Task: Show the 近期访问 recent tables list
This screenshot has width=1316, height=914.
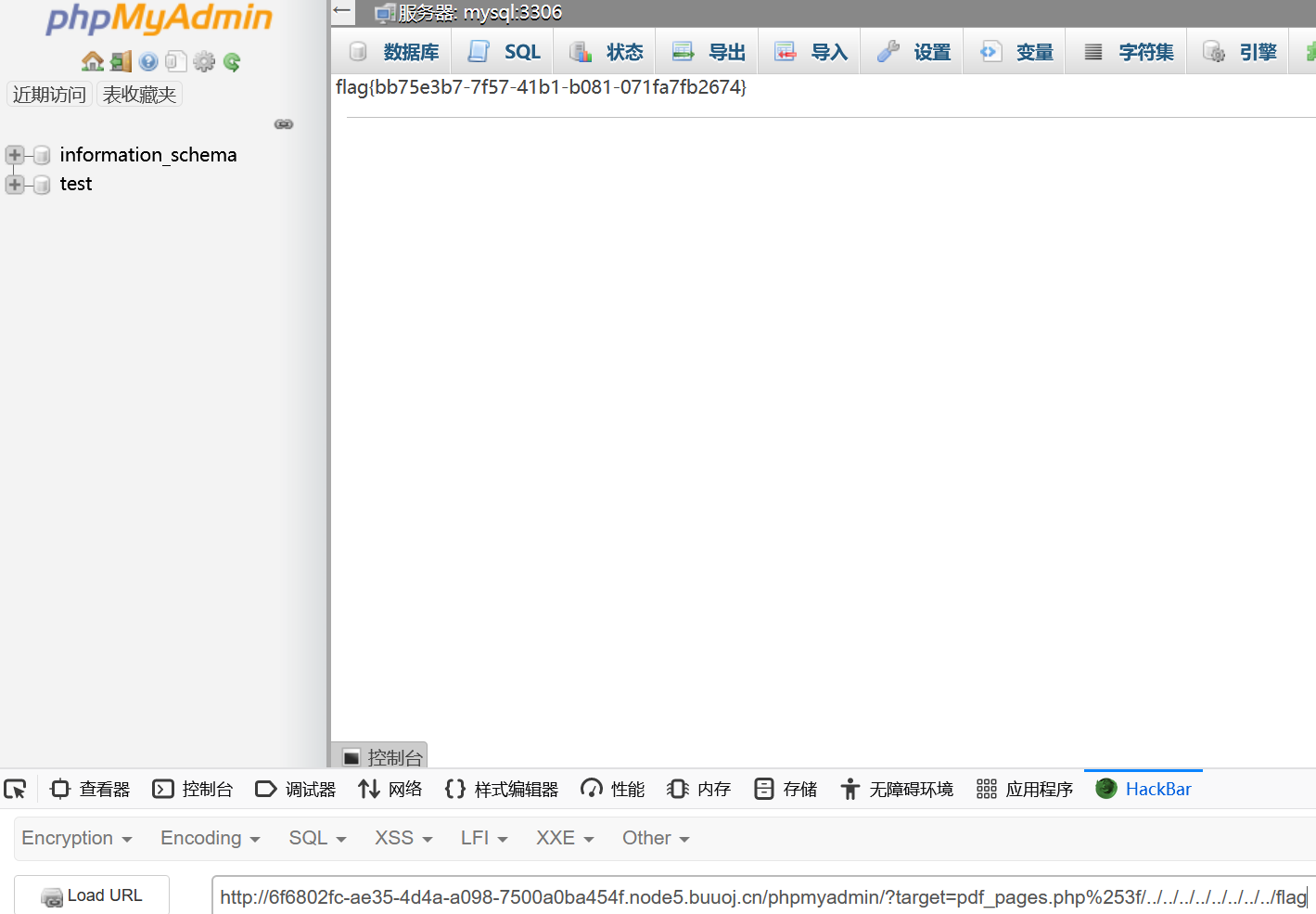Action: click(x=49, y=95)
